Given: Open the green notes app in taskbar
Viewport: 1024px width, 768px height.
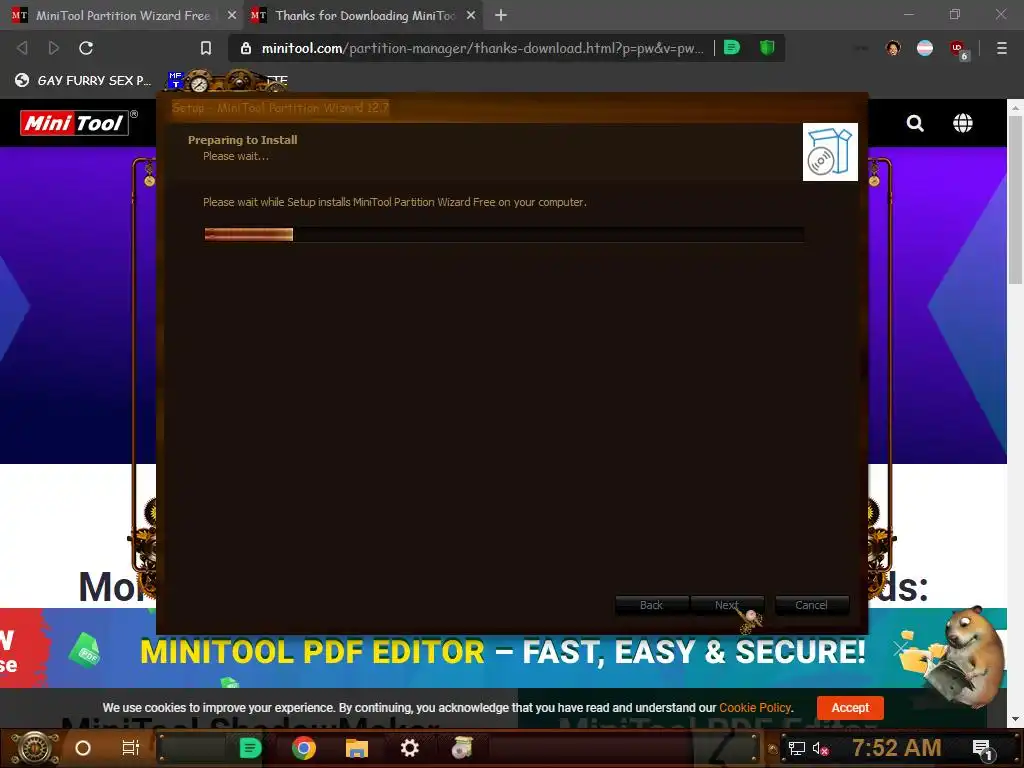Looking at the screenshot, I should 250,748.
